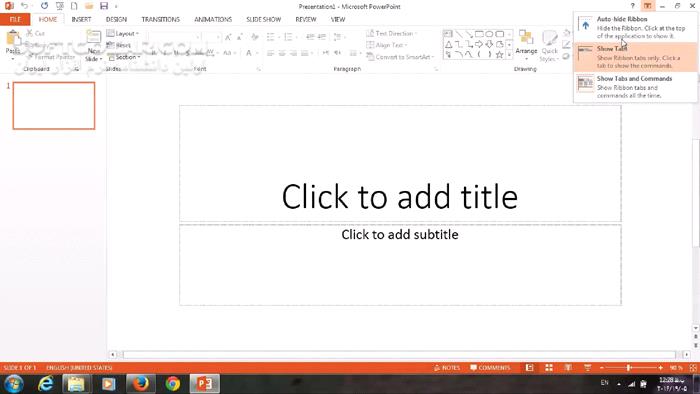Click the horizontal scrollbar under the slide
Viewport: 700px width, 394px height.
(400, 355)
